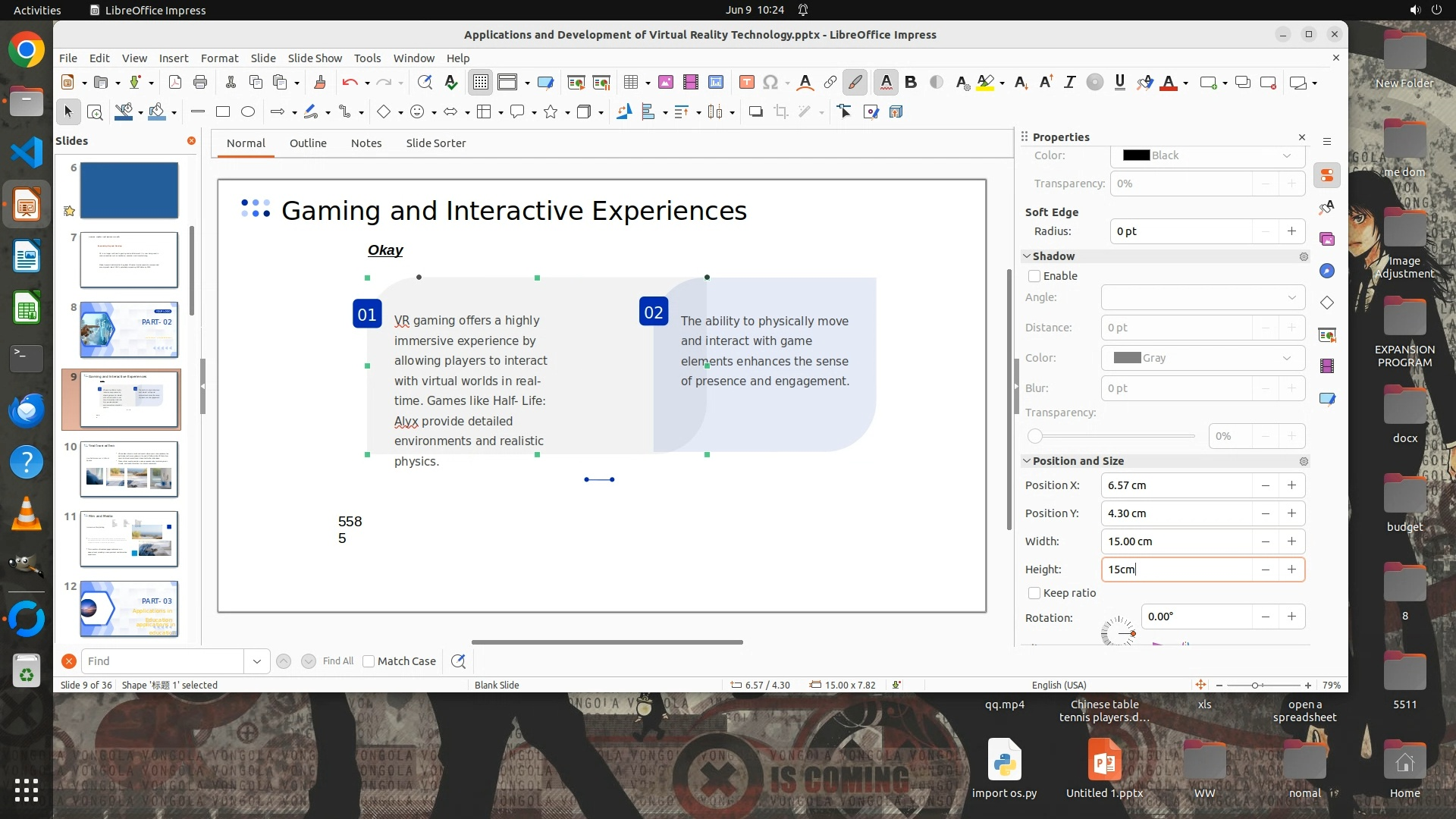
Task: Check the Keep ratio option
Action: (1034, 593)
